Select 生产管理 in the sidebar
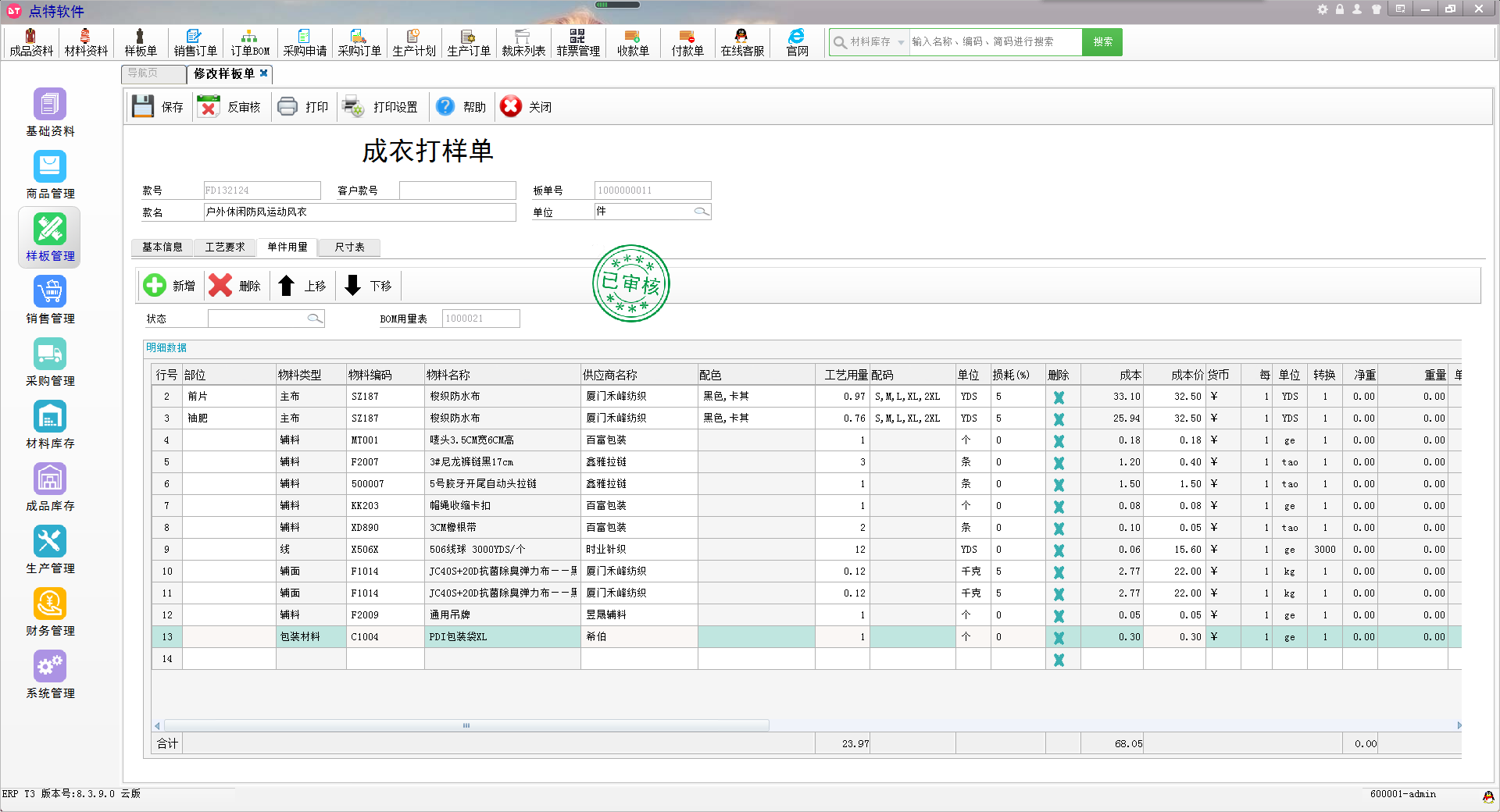Screen dimensions: 1500x812 coord(50,550)
